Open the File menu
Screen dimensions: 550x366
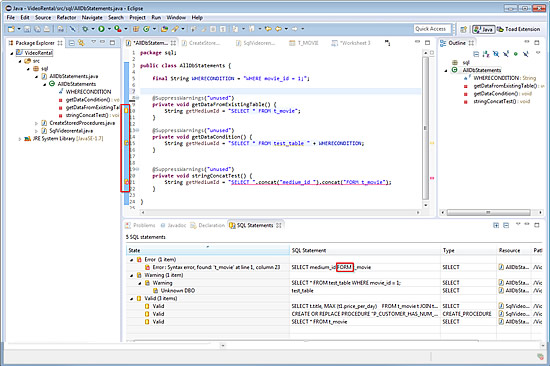tap(11, 18)
